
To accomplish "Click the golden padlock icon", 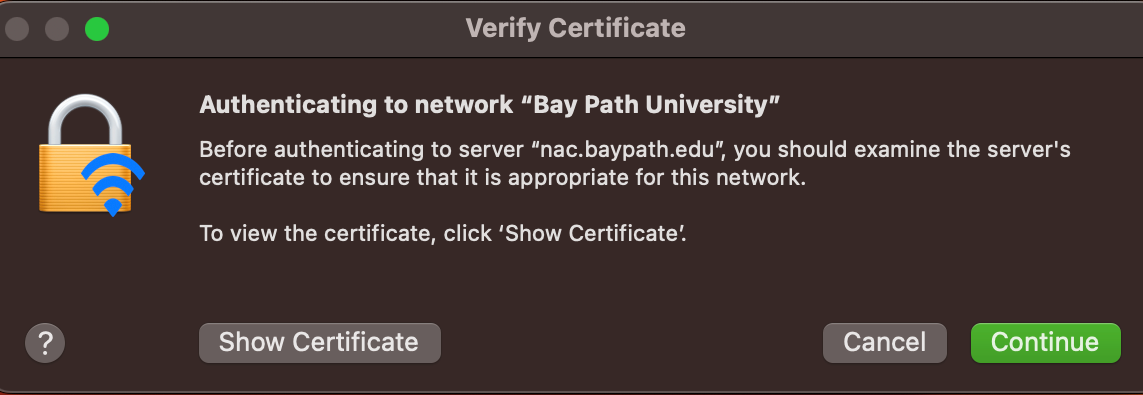I will [x=85, y=155].
